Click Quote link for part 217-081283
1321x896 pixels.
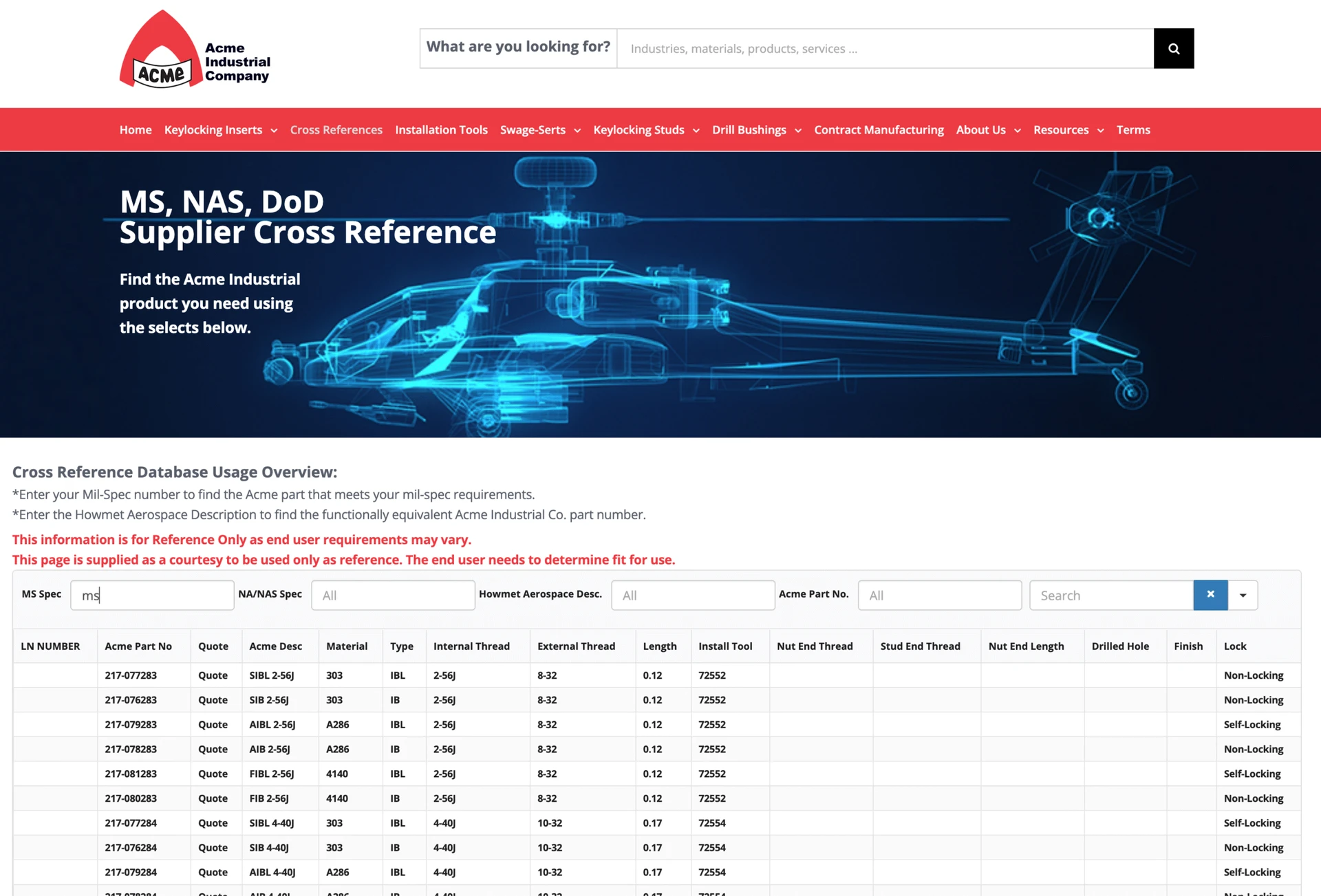click(213, 774)
